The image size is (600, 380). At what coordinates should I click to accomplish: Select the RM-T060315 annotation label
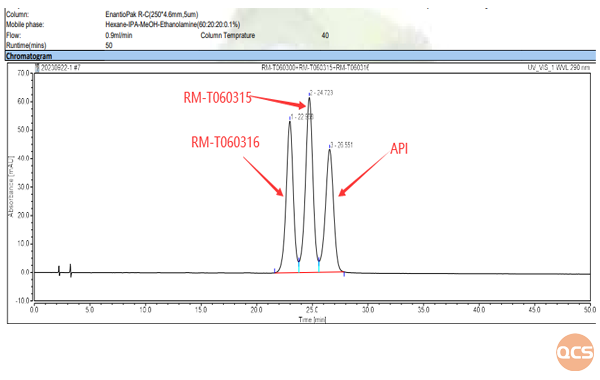pos(217,98)
